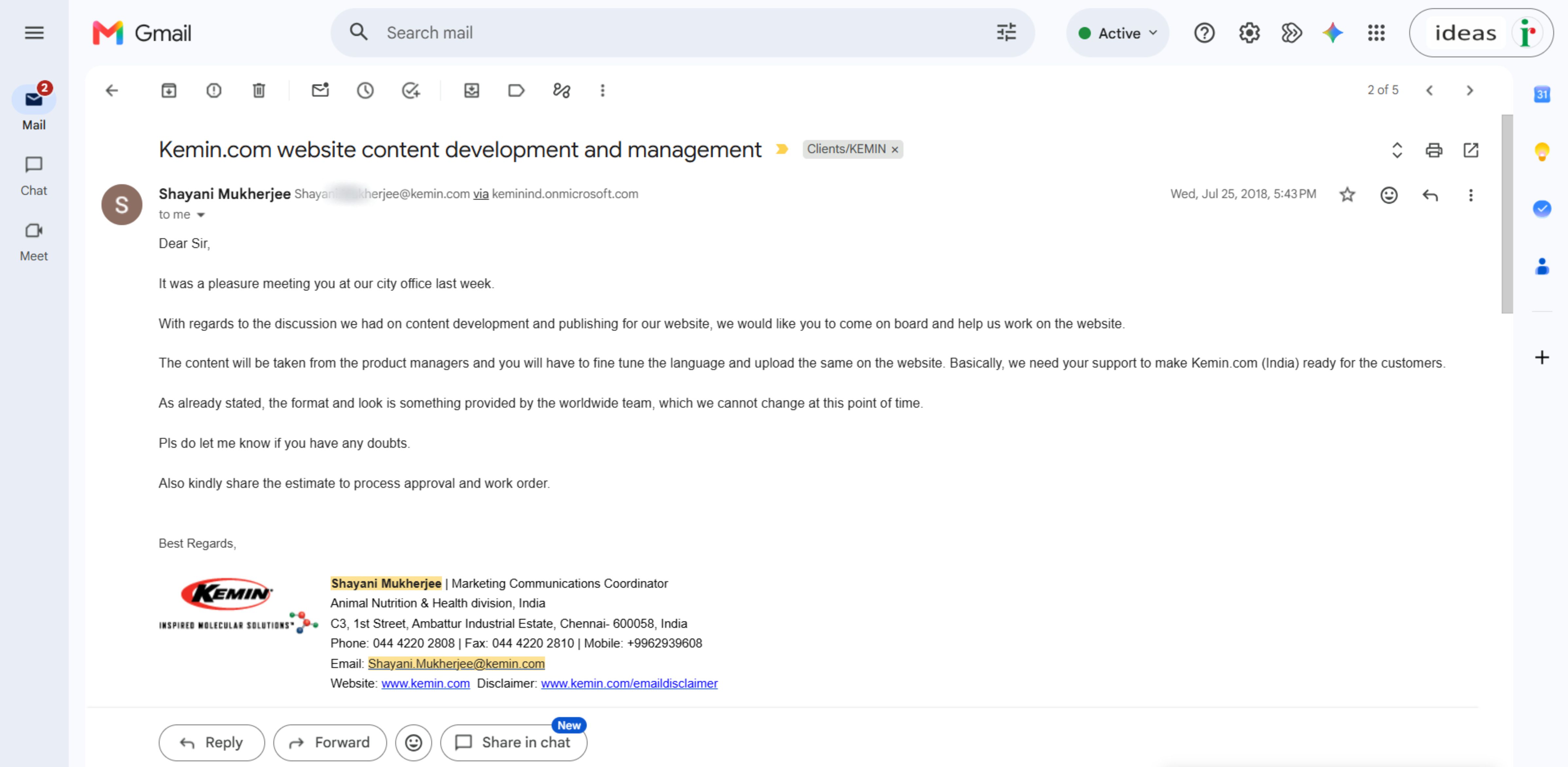Open Labels icon in toolbar

point(516,91)
